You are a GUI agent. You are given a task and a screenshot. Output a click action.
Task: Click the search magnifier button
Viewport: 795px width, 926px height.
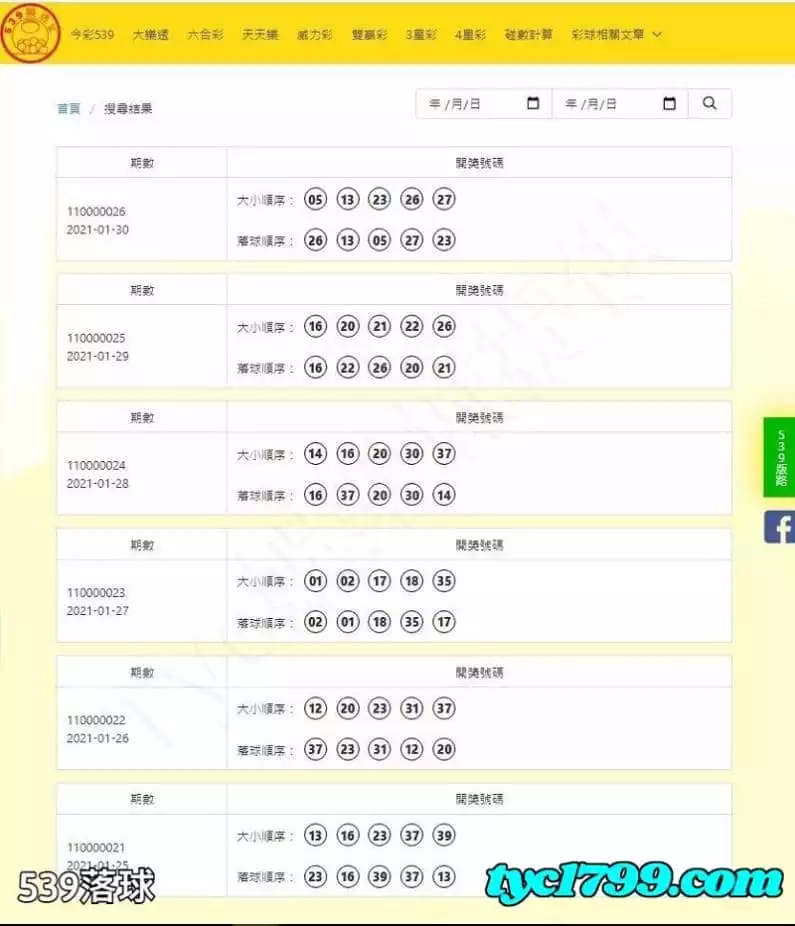(710, 104)
